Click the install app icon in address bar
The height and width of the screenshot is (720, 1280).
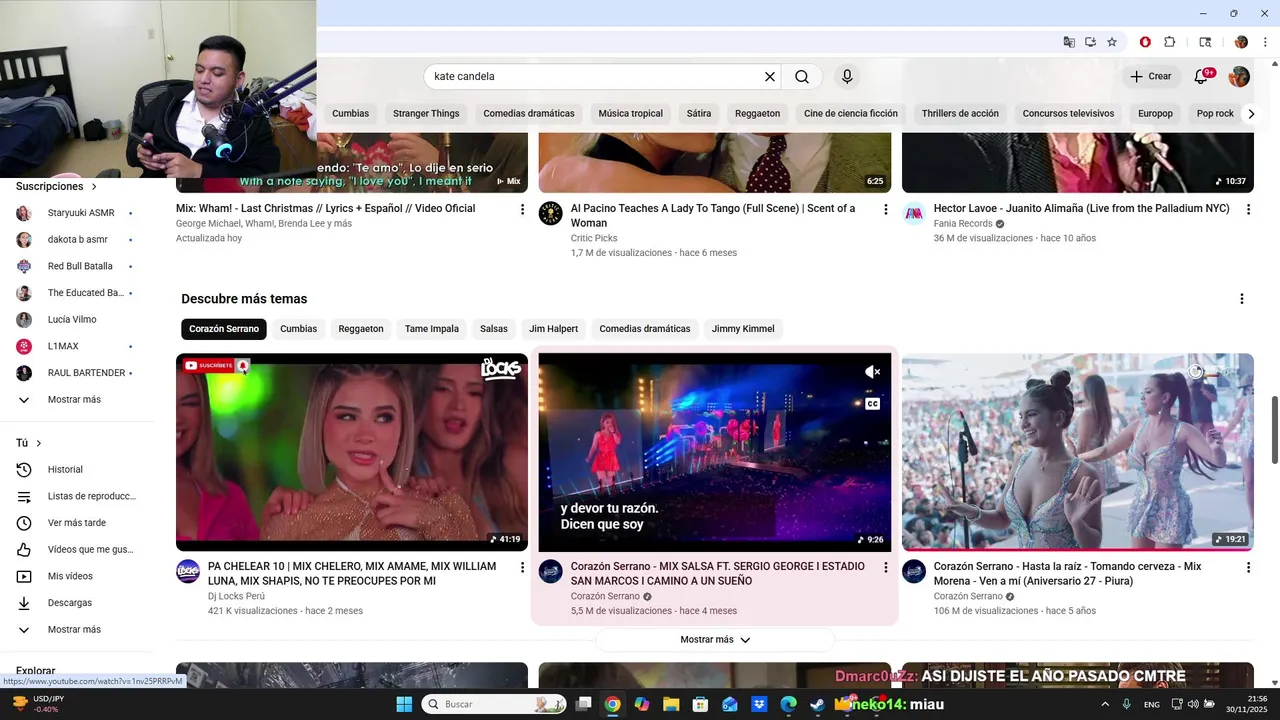pyautogui.click(x=1090, y=42)
